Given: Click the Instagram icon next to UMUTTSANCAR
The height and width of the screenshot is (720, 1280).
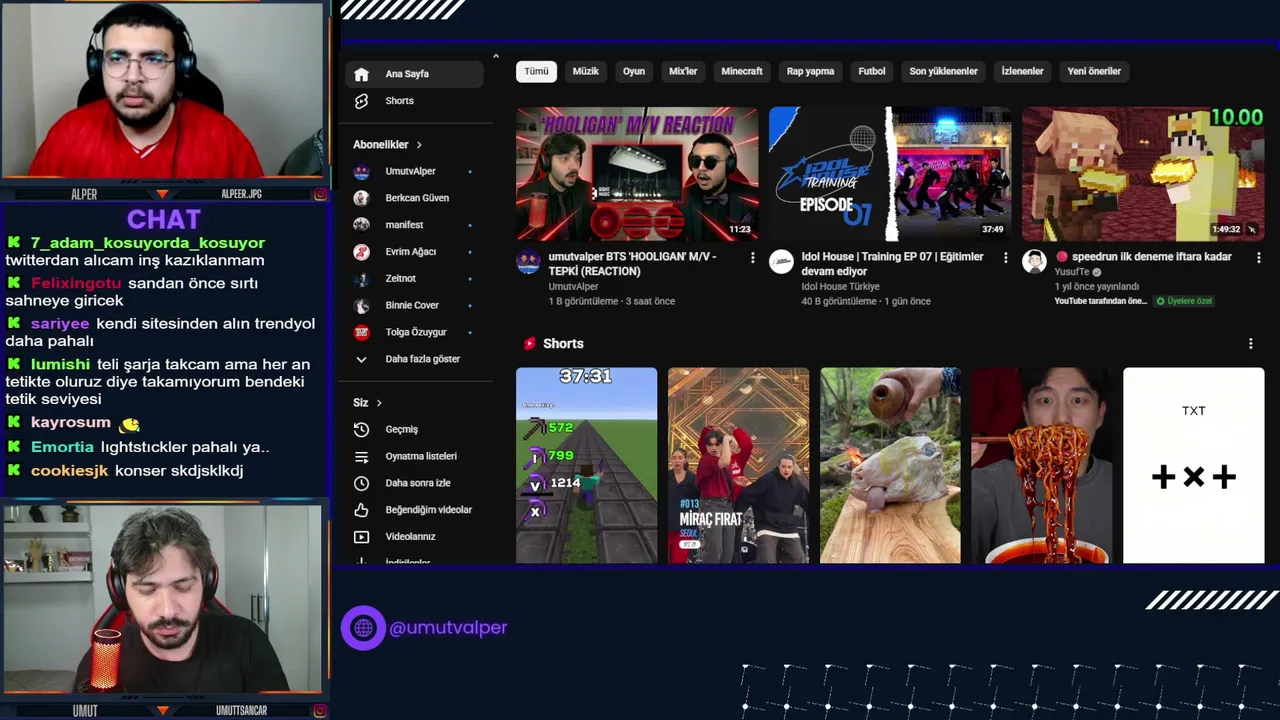Looking at the screenshot, I should [320, 711].
